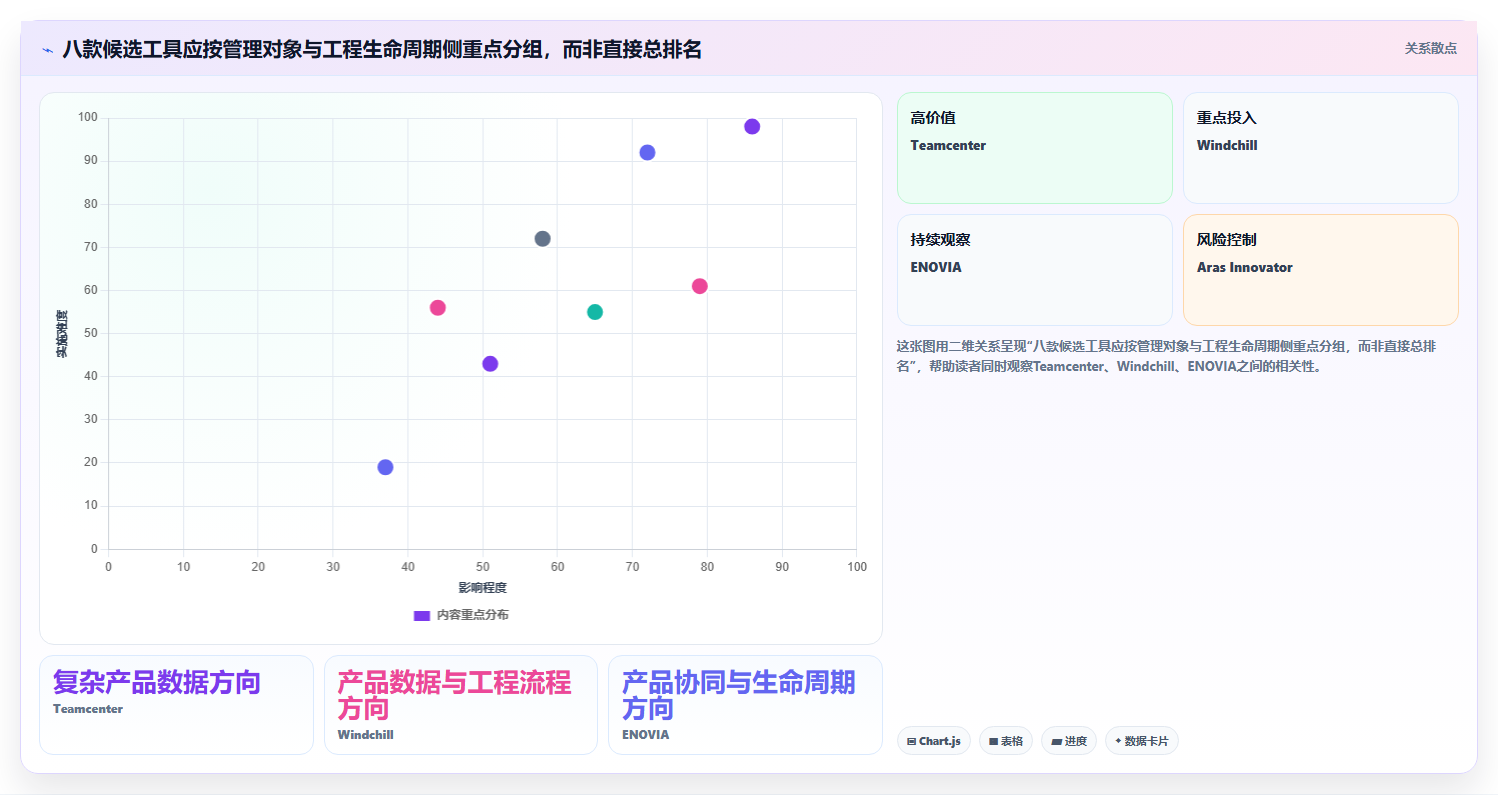Screen dimensions: 1498x795
Task: Click the Aras Innovator text in 风险控制
Action: 1245,267
